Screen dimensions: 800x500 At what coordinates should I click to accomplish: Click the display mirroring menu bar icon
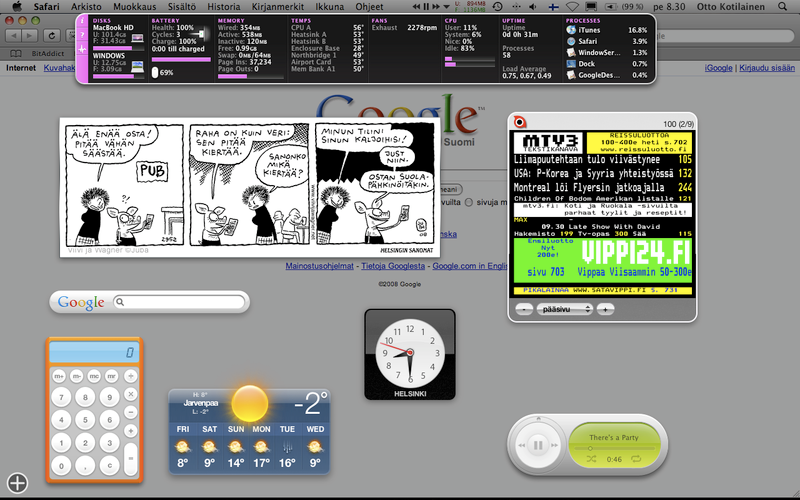[x=591, y=7]
